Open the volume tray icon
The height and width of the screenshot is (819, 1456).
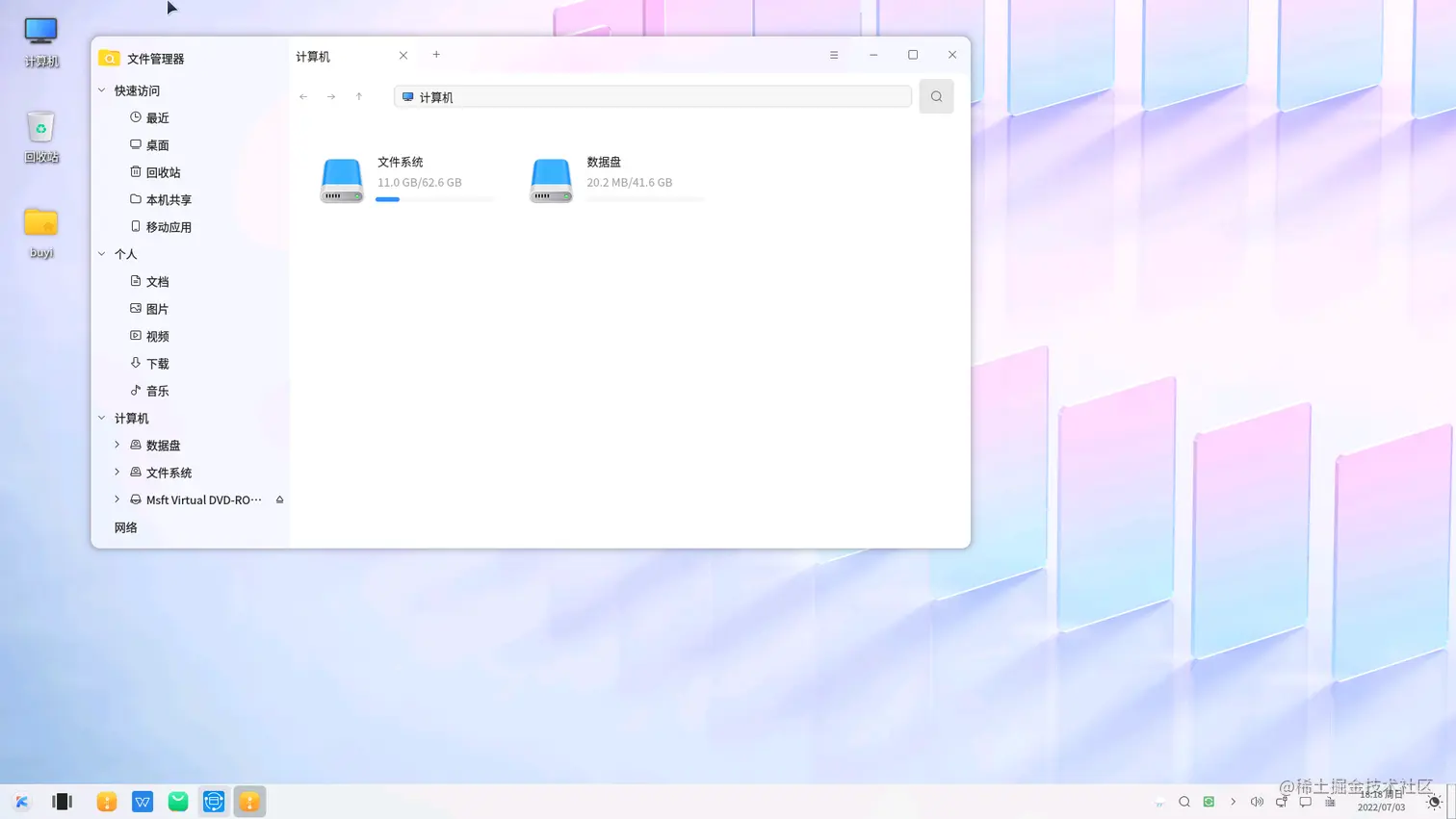[x=1257, y=802]
